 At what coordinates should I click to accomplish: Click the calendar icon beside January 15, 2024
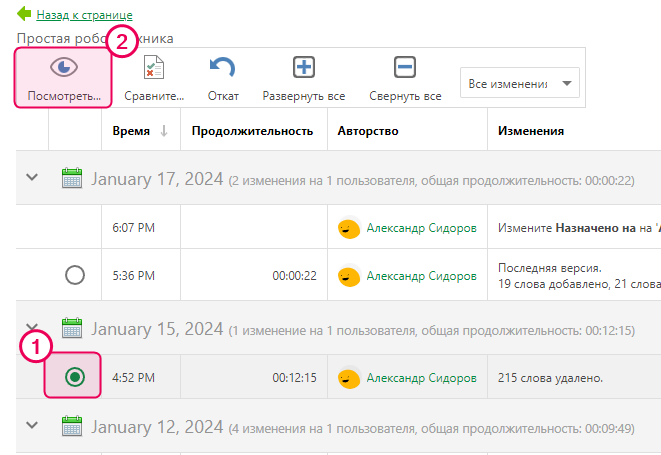(x=72, y=328)
